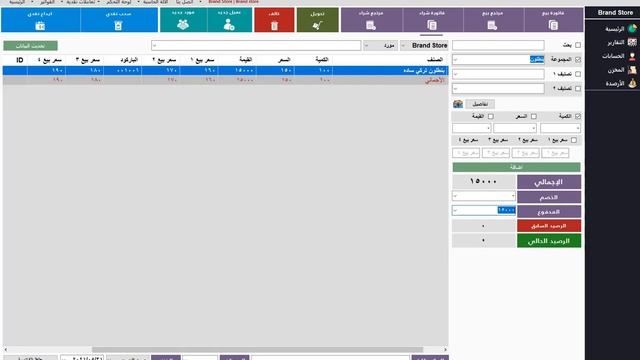Click the سعر بيع ٤ input box
The image size is (640, 360).
(466, 153)
